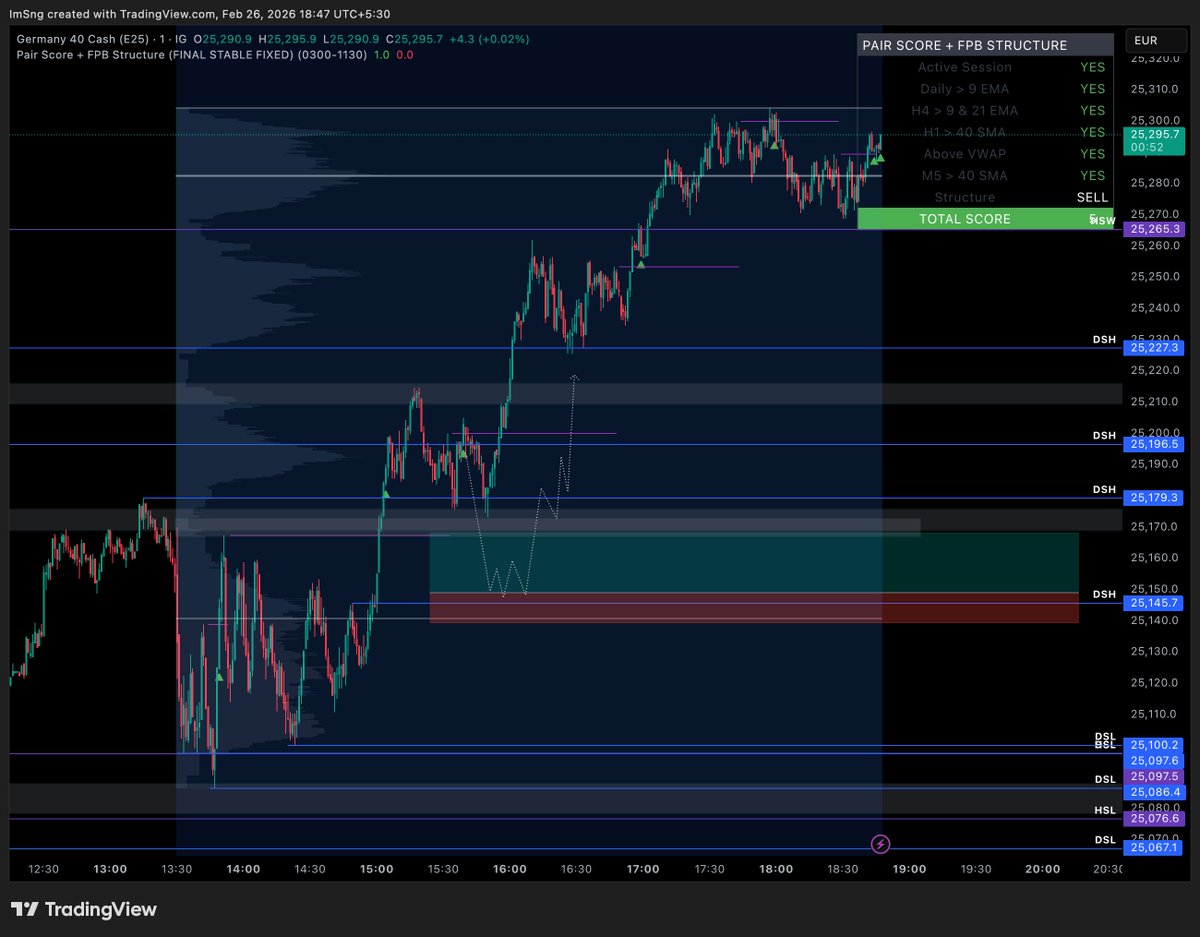Click the DSH marker beside the 25,227.3 level

[1104, 339]
